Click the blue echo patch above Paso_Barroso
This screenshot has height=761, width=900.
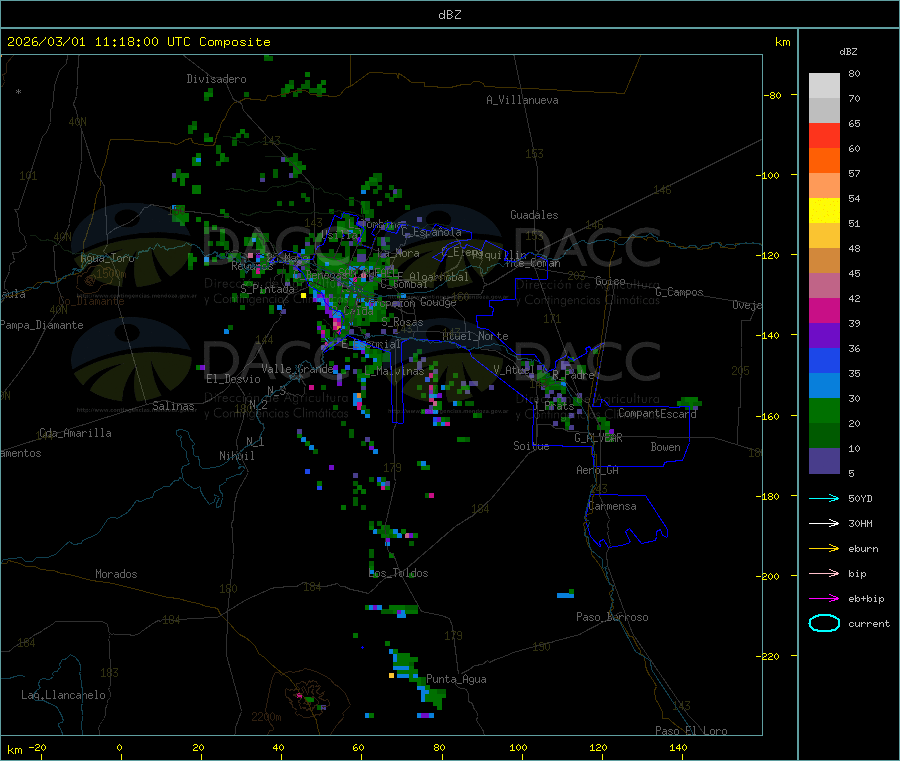click(565, 594)
